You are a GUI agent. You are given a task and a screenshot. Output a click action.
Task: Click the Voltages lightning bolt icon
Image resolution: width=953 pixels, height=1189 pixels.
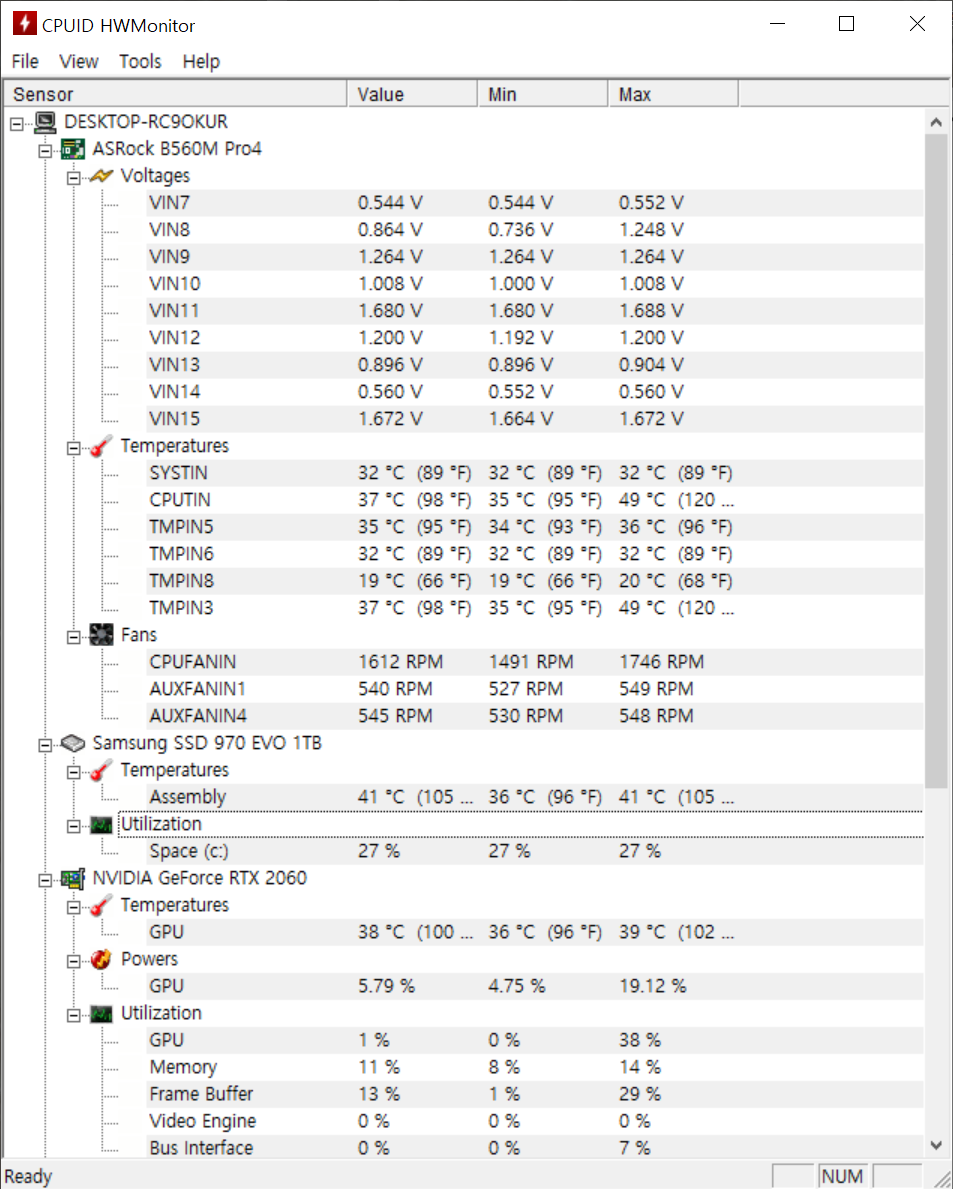[102, 176]
